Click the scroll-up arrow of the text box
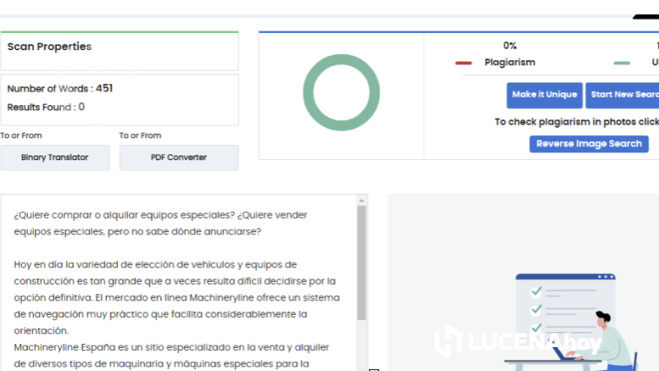 (x=361, y=201)
